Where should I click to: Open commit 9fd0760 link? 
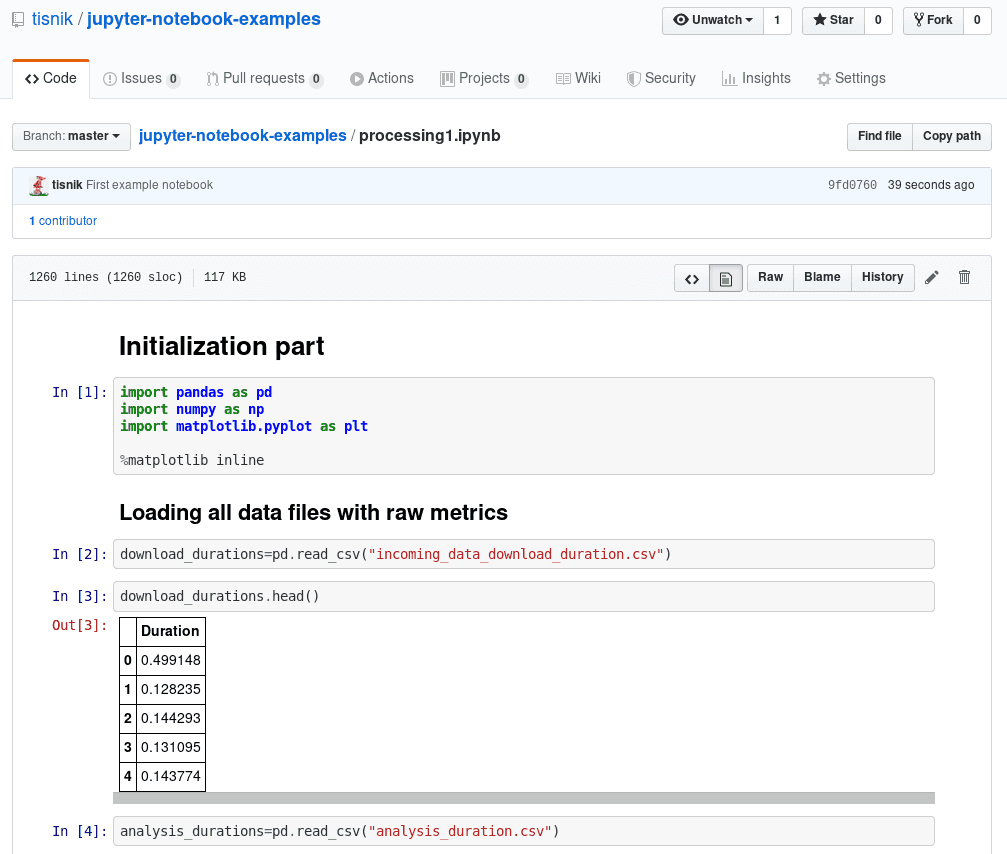pos(852,185)
